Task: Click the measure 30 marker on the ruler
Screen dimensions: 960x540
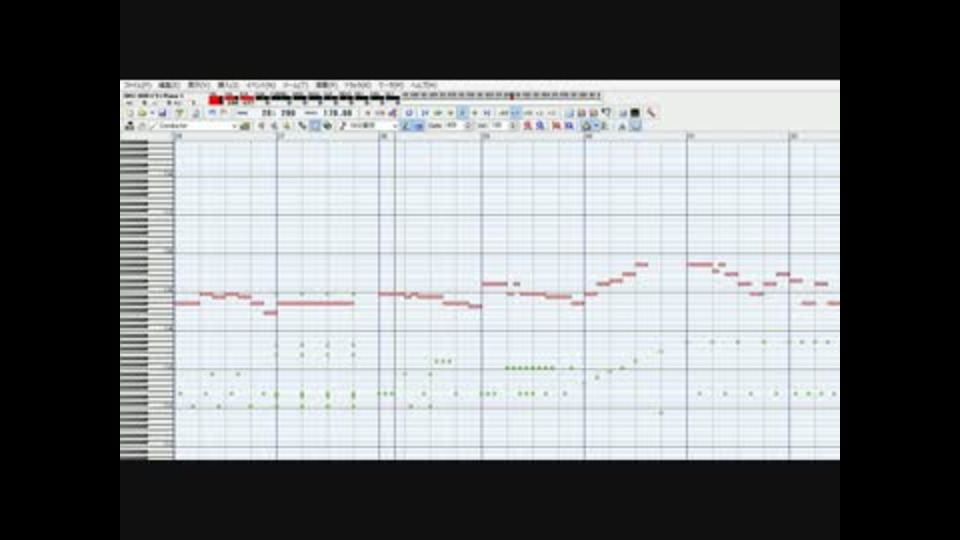Action: pyautogui.click(x=588, y=136)
